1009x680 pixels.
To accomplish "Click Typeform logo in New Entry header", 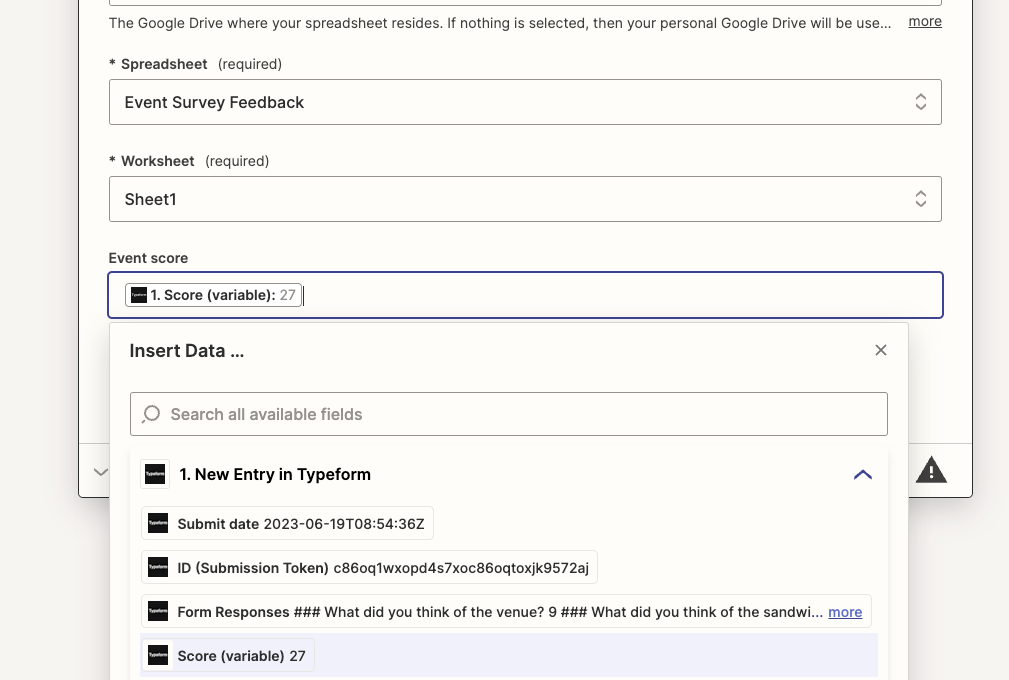I will click(x=155, y=474).
